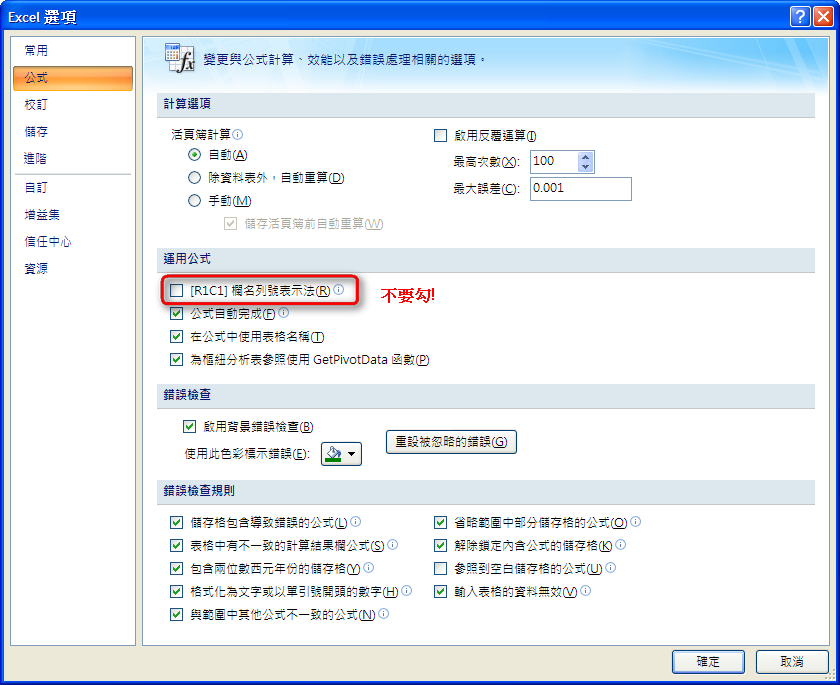The image size is (840, 685).
Task: Increase 最高次數 with spinner up arrow
Action: pyautogui.click(x=586, y=157)
